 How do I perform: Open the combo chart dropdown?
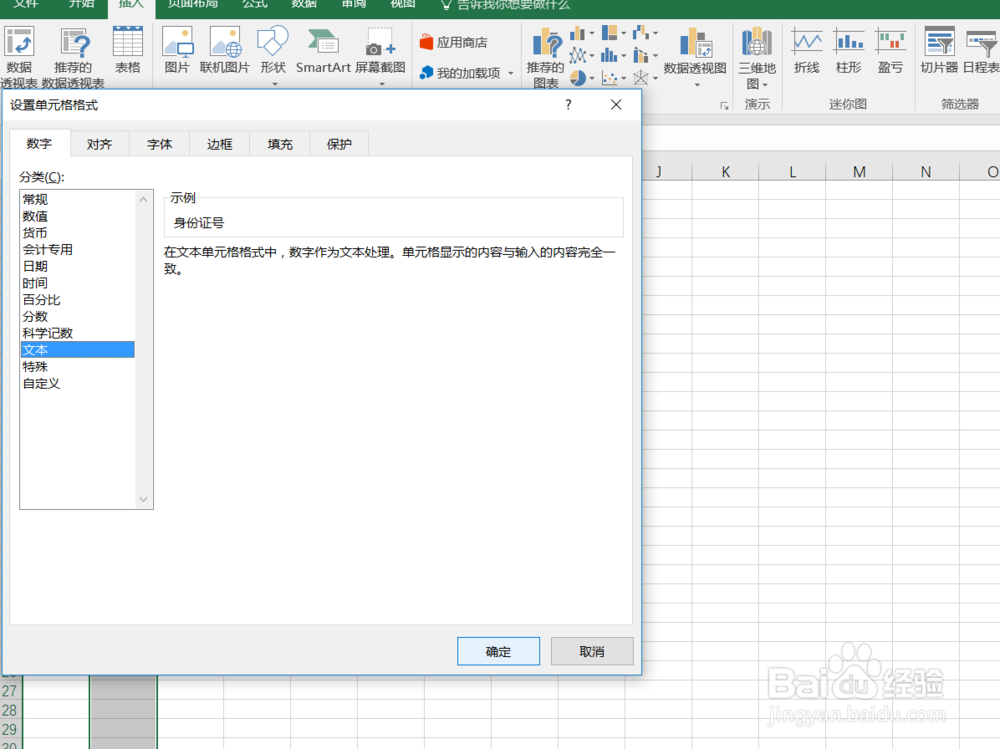pyautogui.click(x=645, y=56)
